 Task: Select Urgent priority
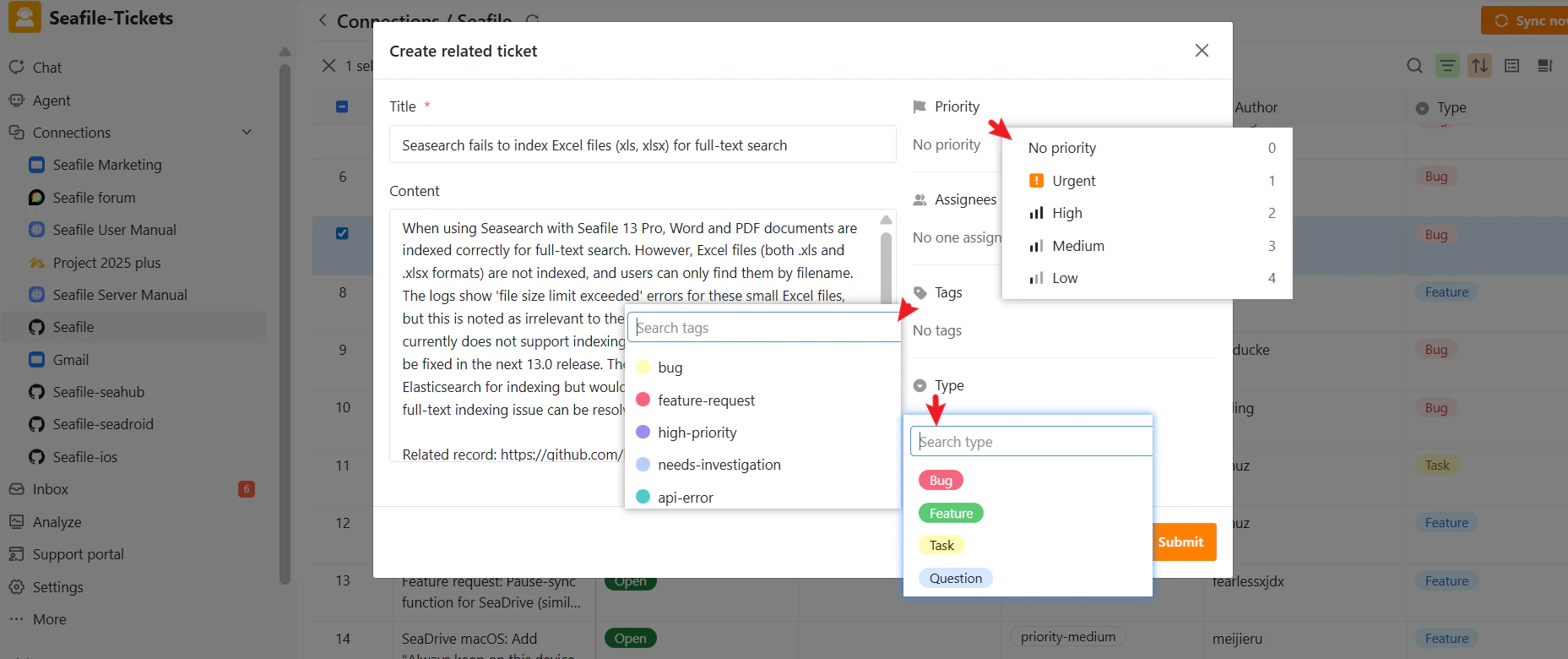pyautogui.click(x=1147, y=181)
